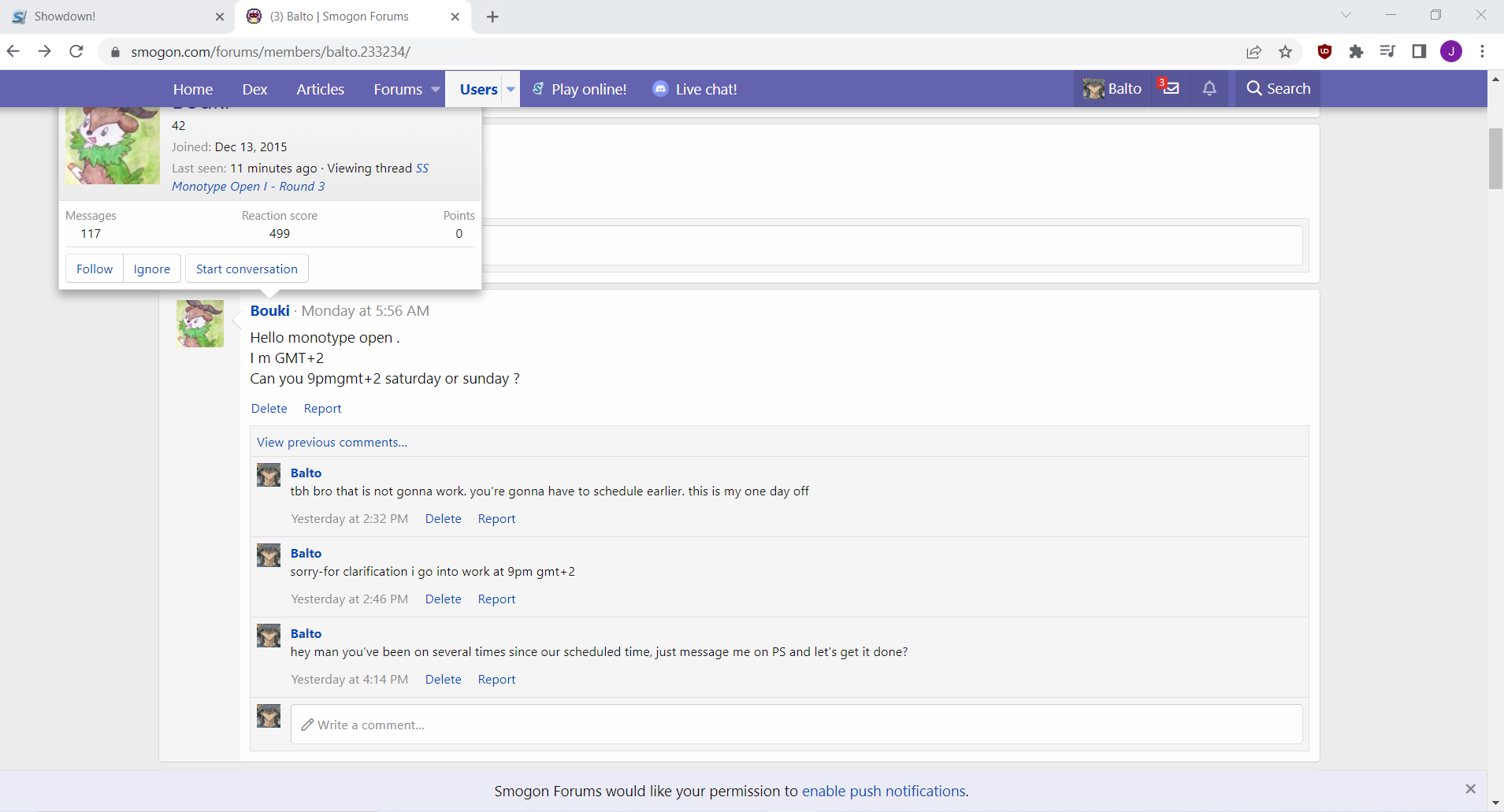
Task: Delete the comment from Yesterday at 4:14 PM
Action: pos(444,680)
